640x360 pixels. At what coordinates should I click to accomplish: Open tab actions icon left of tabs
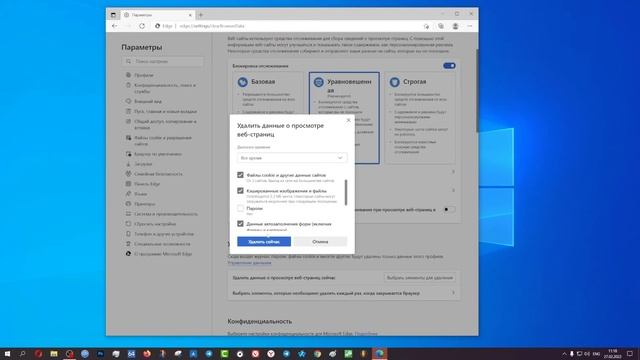(x=113, y=15)
